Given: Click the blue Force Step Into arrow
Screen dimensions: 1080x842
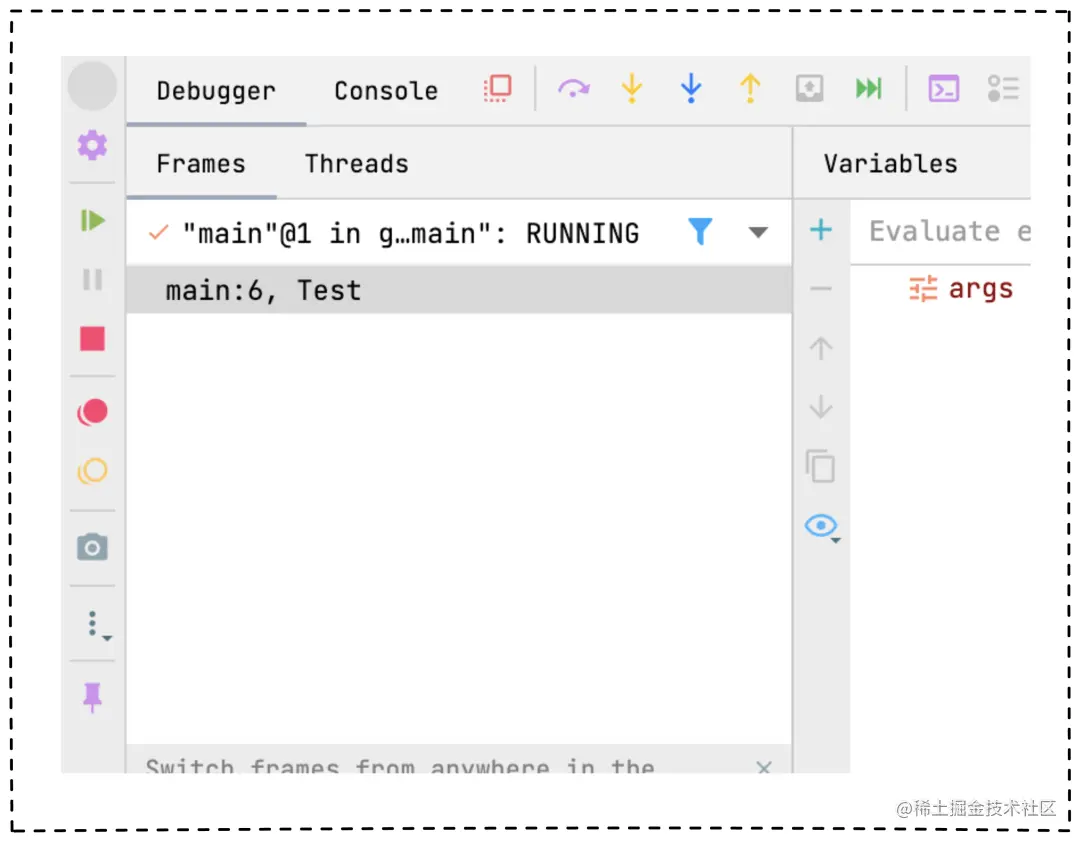Looking at the screenshot, I should point(691,88).
